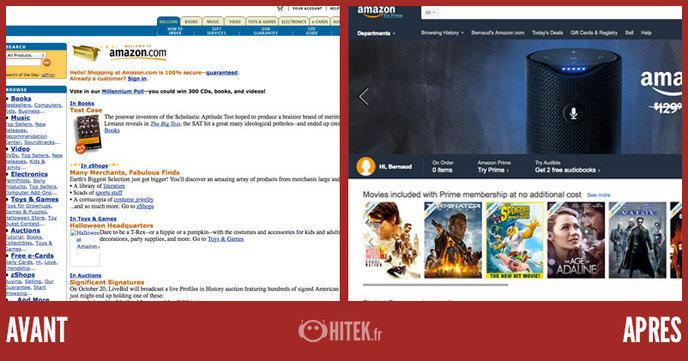Click Our Guarantee in blue bar
Screen dimensions: 688x361
pyautogui.click(x=265, y=31)
